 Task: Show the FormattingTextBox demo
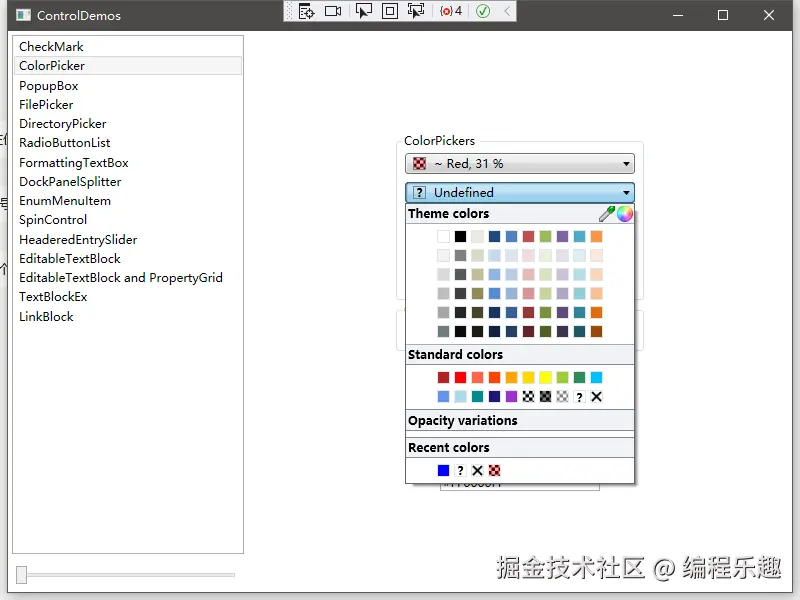(128, 163)
